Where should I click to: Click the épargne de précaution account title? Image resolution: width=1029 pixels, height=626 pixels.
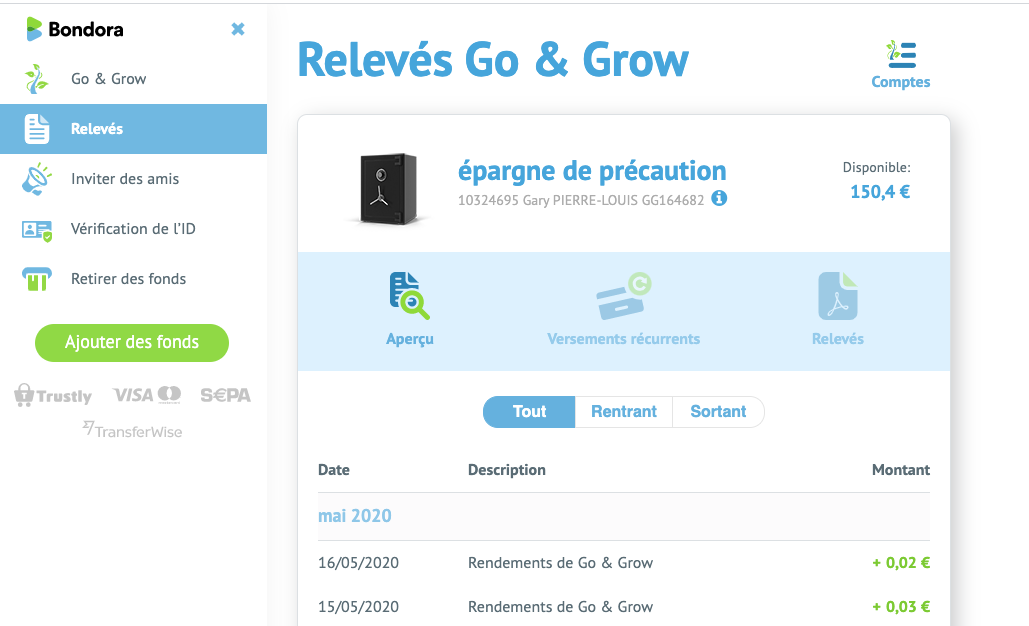click(592, 171)
